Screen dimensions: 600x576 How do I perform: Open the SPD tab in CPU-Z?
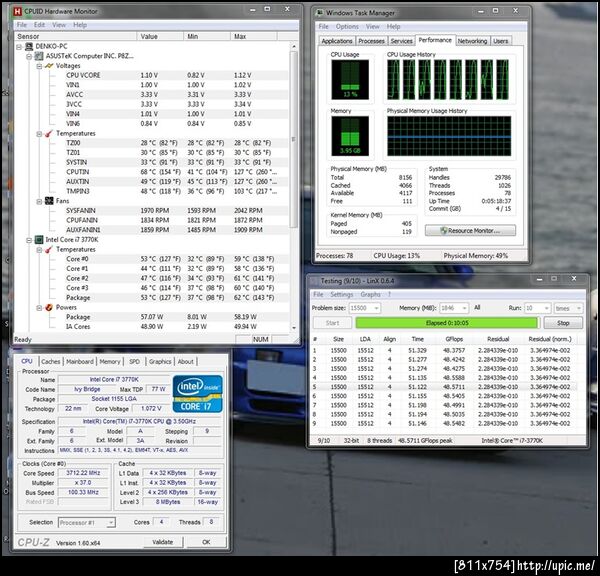click(x=134, y=362)
